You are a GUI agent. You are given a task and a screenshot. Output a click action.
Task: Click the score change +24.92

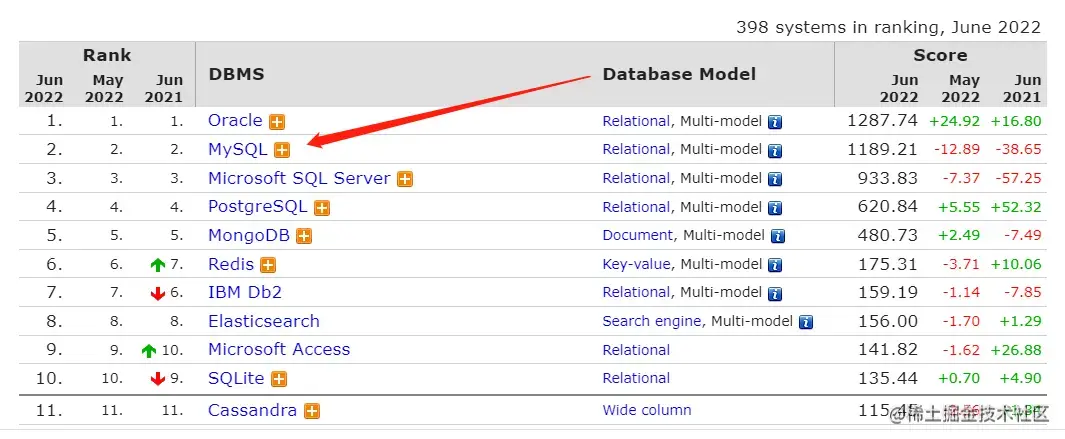[x=954, y=122]
